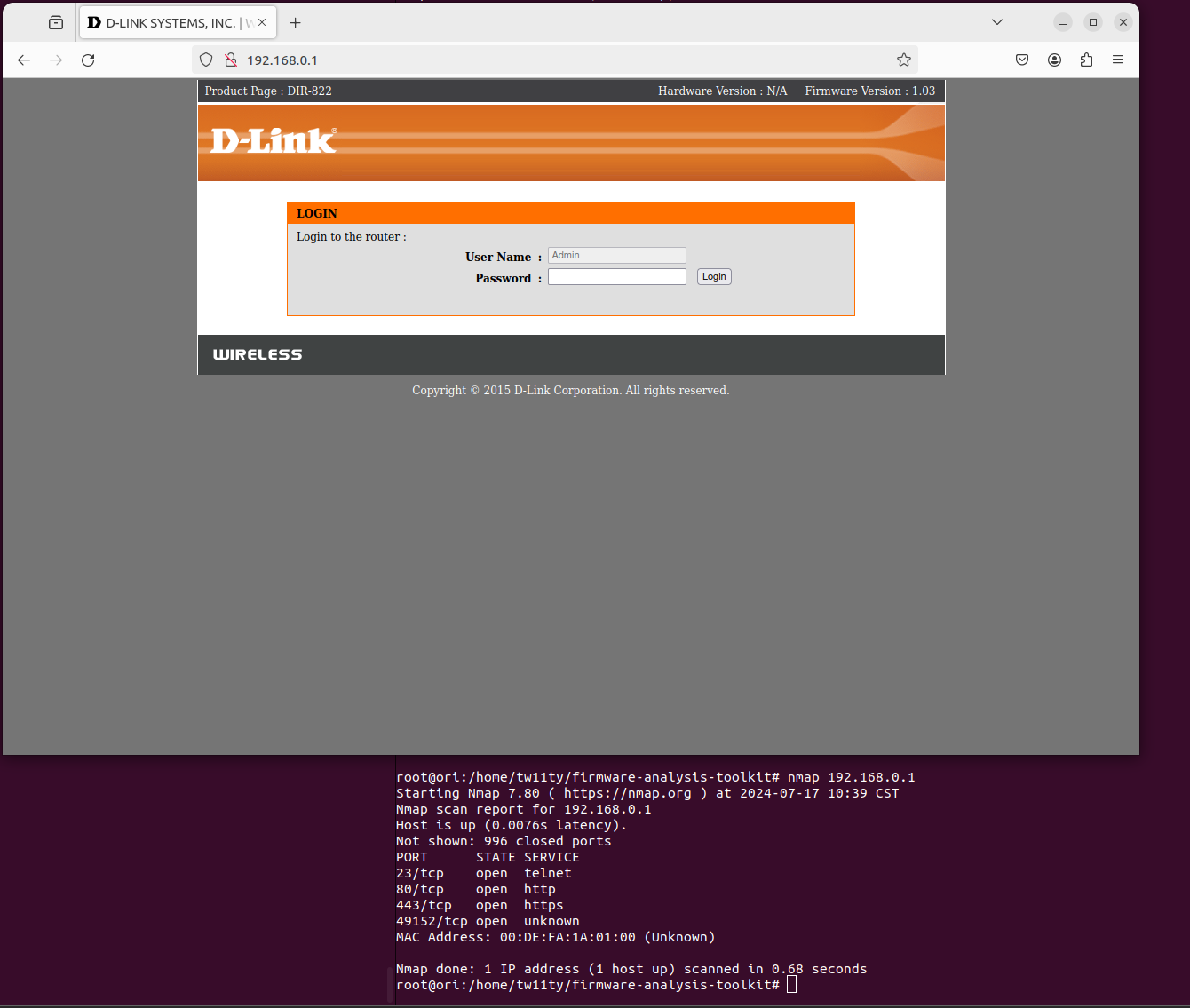Click the 23/tcp open telnet line in terminal

[x=484, y=873]
